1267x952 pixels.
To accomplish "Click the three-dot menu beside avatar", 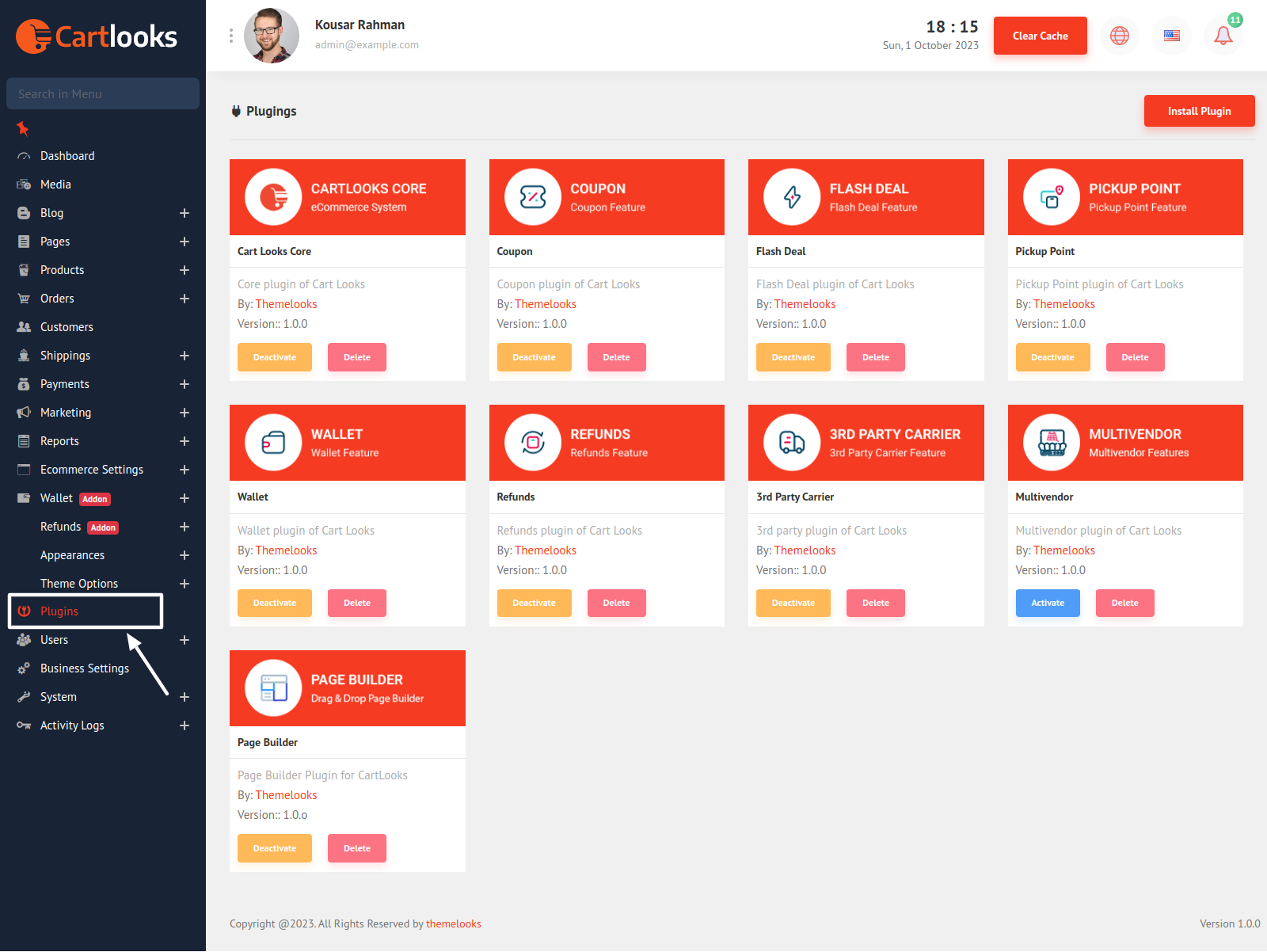I will 230,36.
